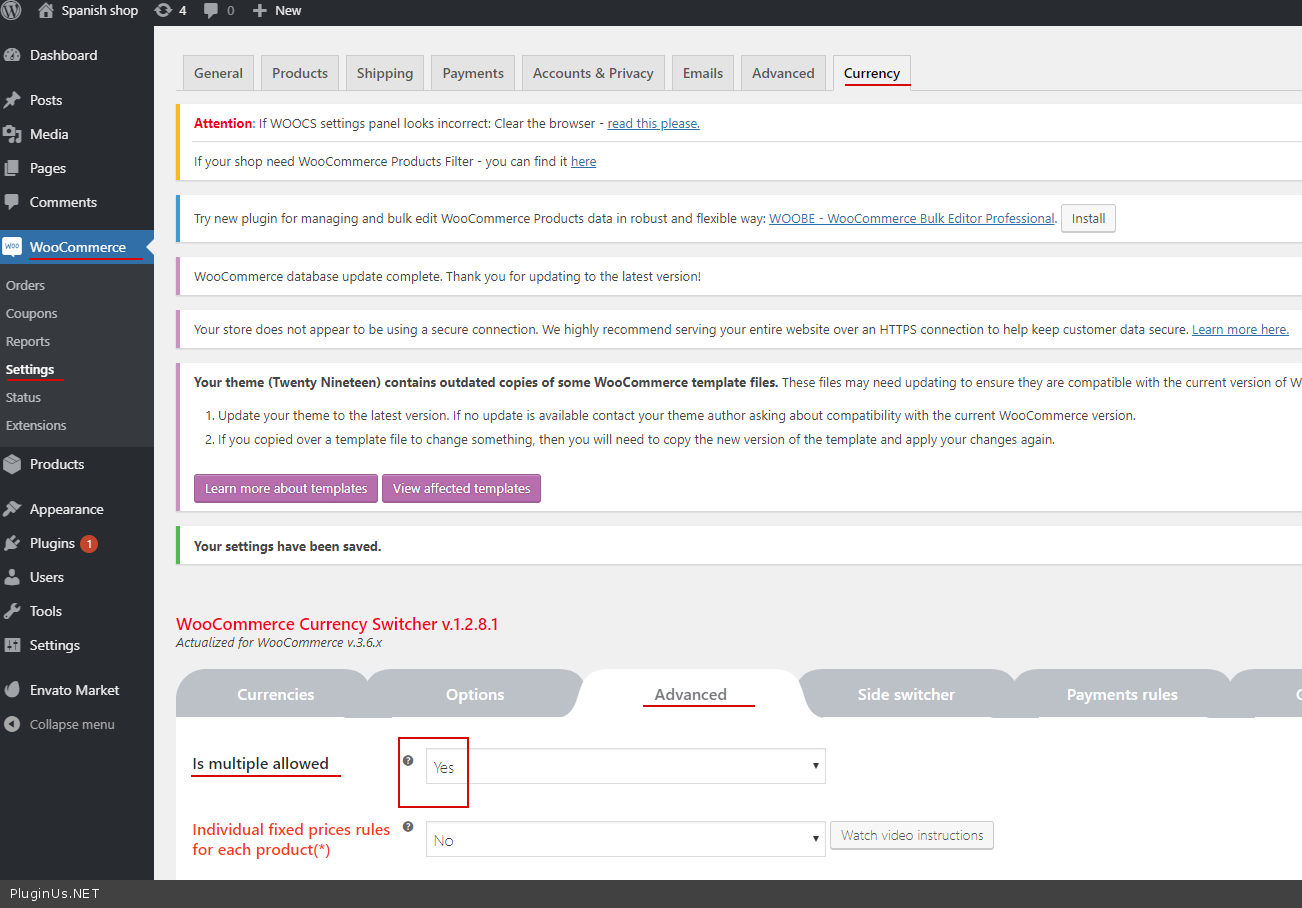Switch to the Products settings tab
Viewport: 1302px width, 908px height.
(x=300, y=73)
